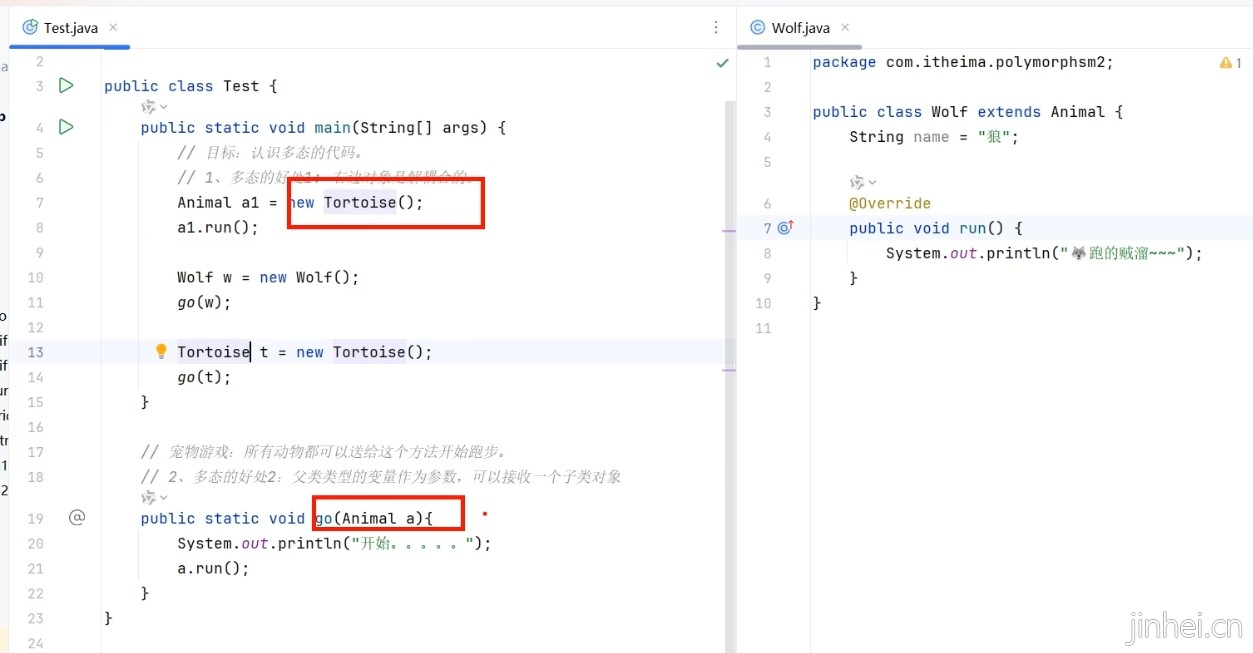Screen dimensions: 1253x653
Task: Click the green inspection checkmark in Test.java
Action: coord(722,63)
